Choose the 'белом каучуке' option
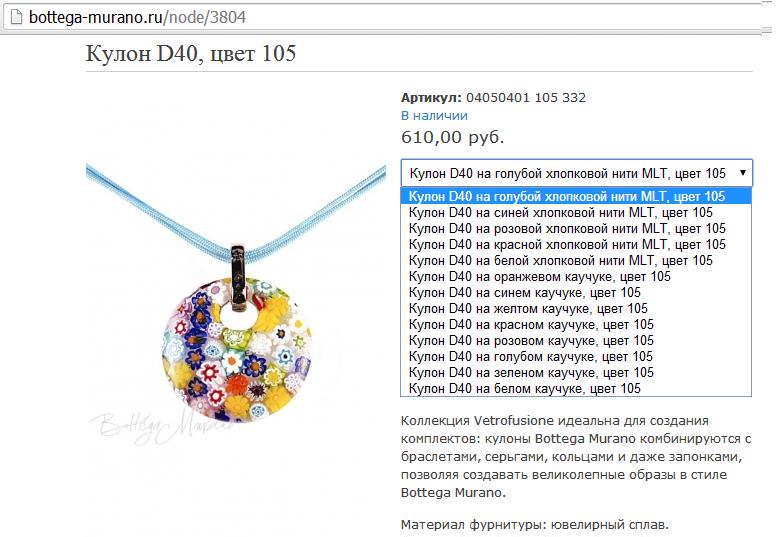780x537 pixels. coord(576,388)
